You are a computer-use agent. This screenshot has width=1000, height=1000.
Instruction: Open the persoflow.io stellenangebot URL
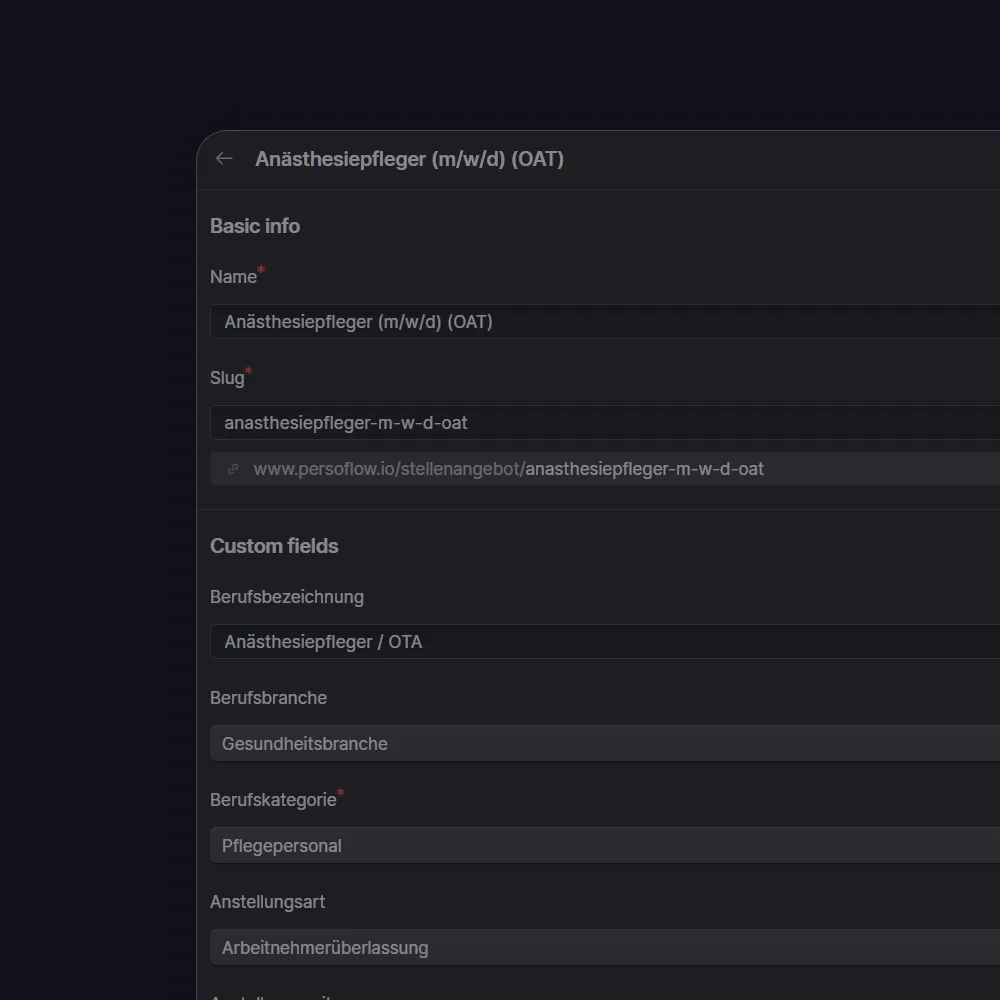(508, 469)
